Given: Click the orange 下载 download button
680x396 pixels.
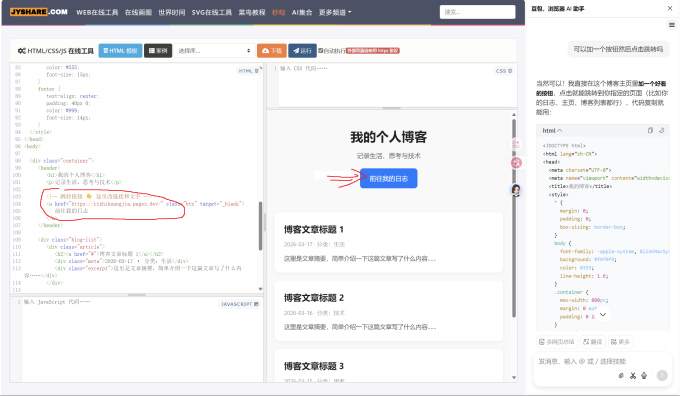Looking at the screenshot, I should [x=271, y=51].
